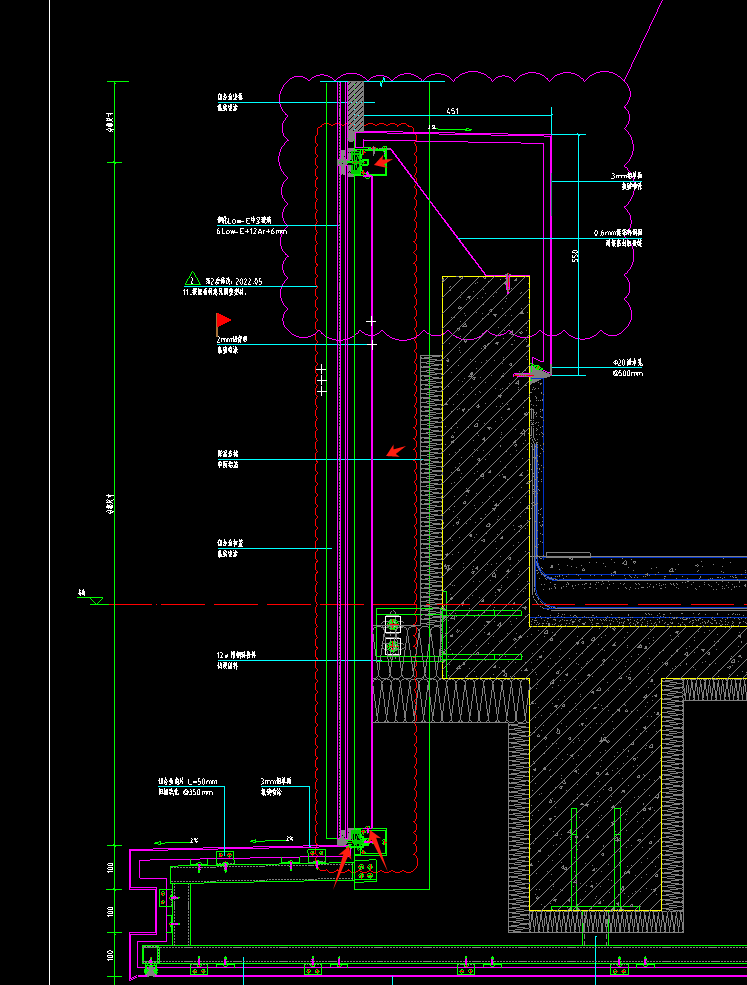This screenshot has height=985, width=747.
Task: Click the 2022.05 revision note text
Action: pyautogui.click(x=233, y=281)
